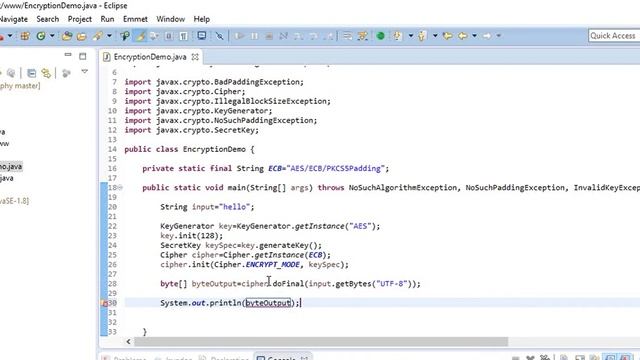Click the "hello" string literal
The image size is (640, 360).
(x=234, y=207)
